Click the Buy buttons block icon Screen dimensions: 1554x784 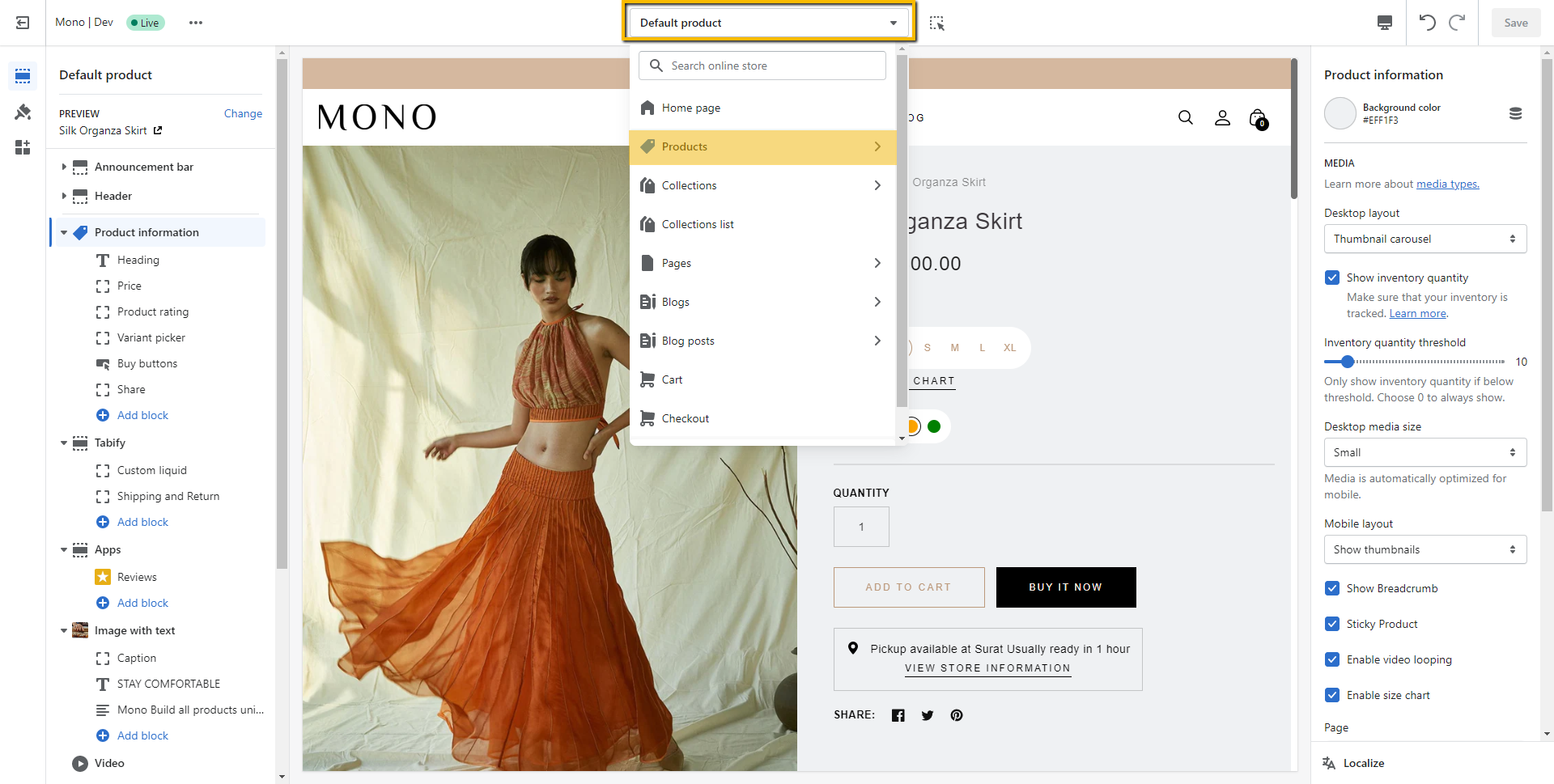[103, 364]
